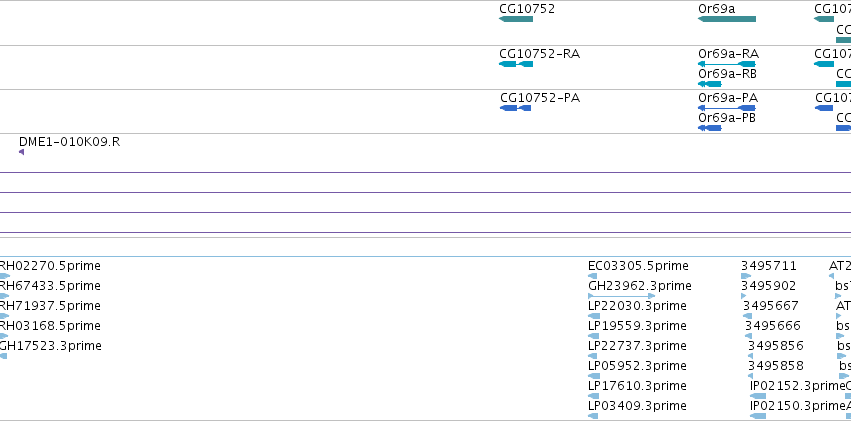Click the GH17523.3prime EST label
Image resolution: width=851 pixels, height=421 pixels.
(x=50, y=346)
